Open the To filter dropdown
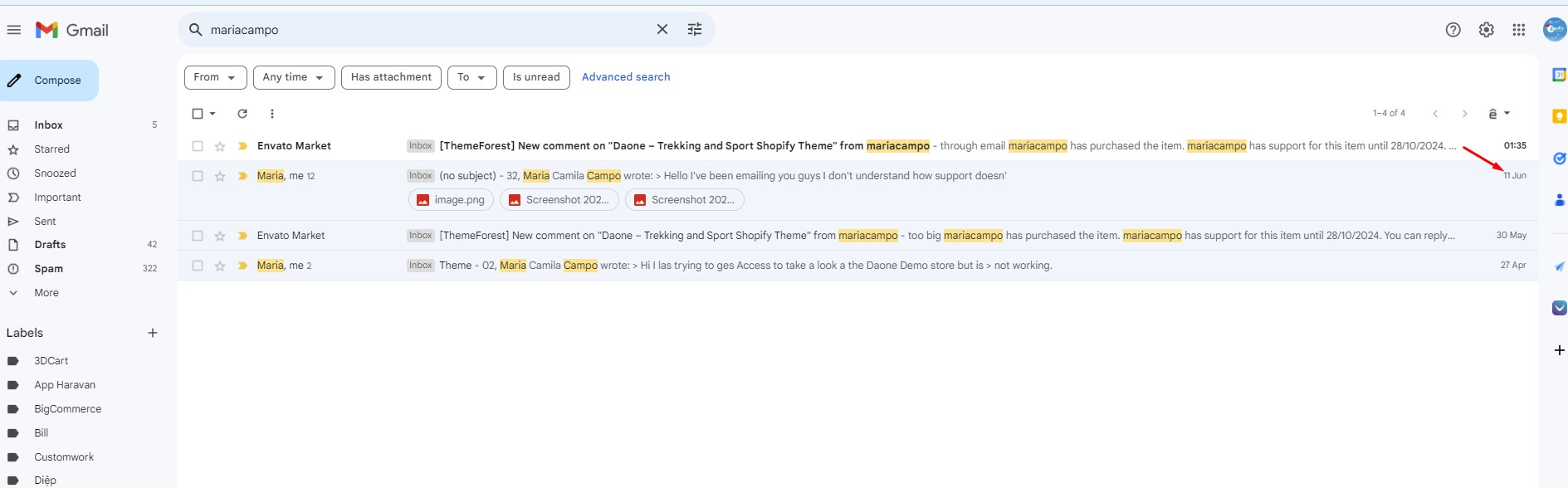Image resolution: width=1568 pixels, height=488 pixels. tap(471, 77)
